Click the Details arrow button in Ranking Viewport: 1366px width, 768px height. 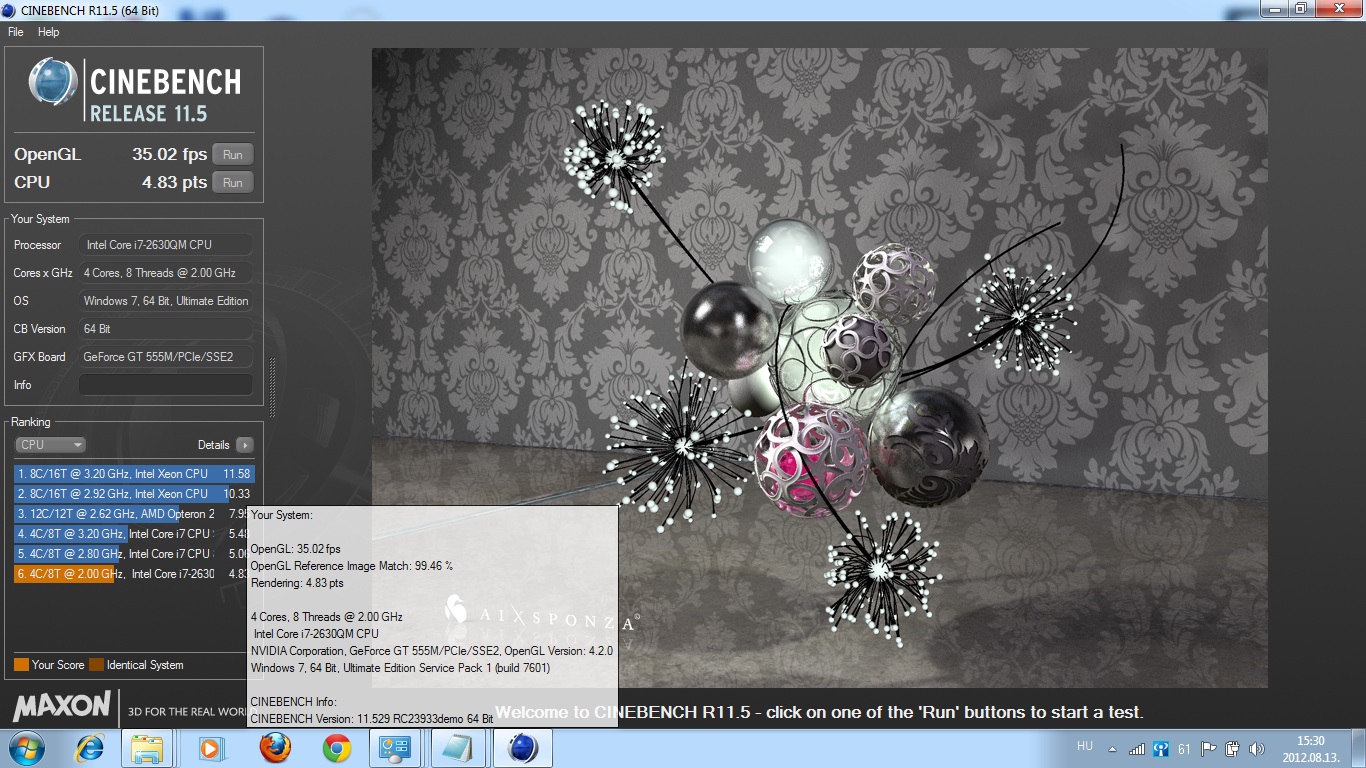(x=244, y=445)
